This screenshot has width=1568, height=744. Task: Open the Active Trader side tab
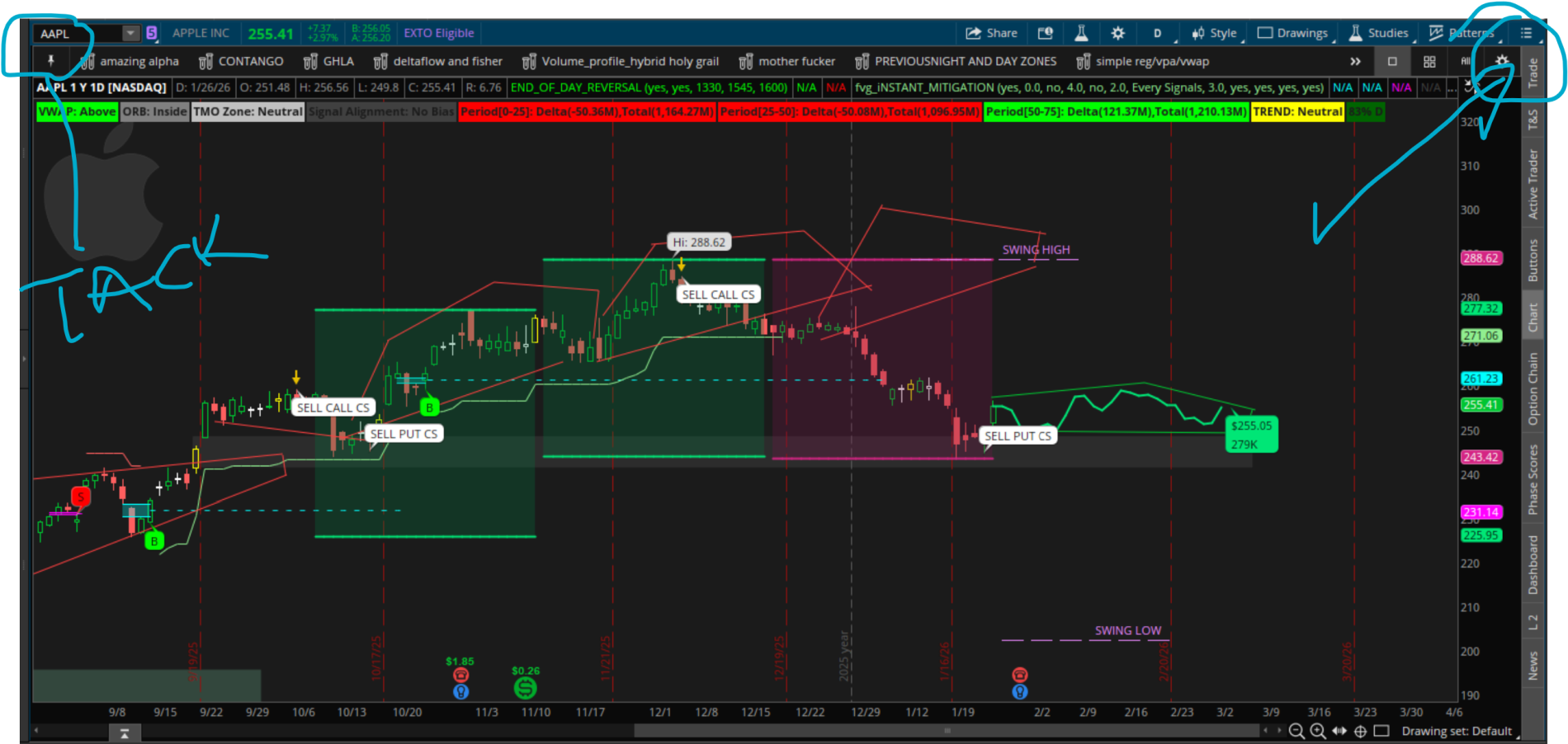pos(1533,184)
